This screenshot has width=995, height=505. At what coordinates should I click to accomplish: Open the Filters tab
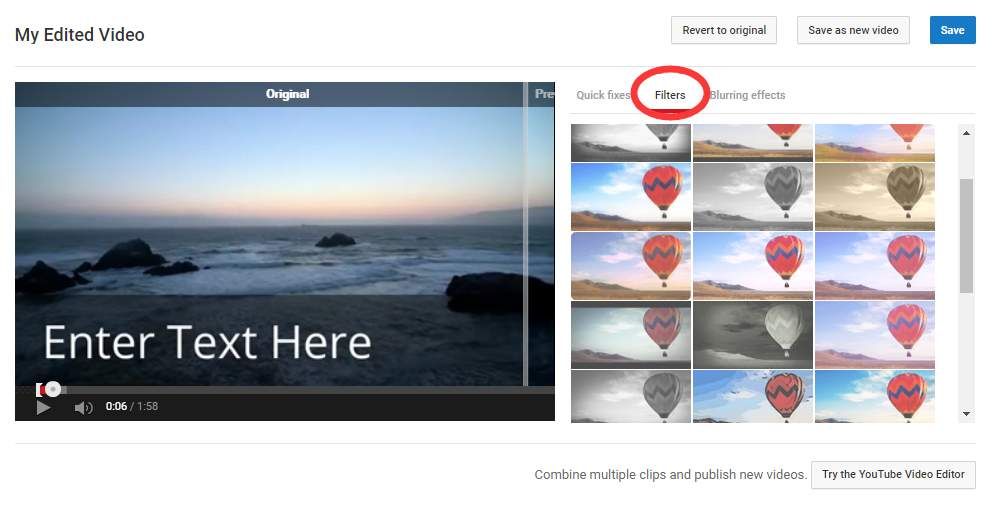click(670, 95)
